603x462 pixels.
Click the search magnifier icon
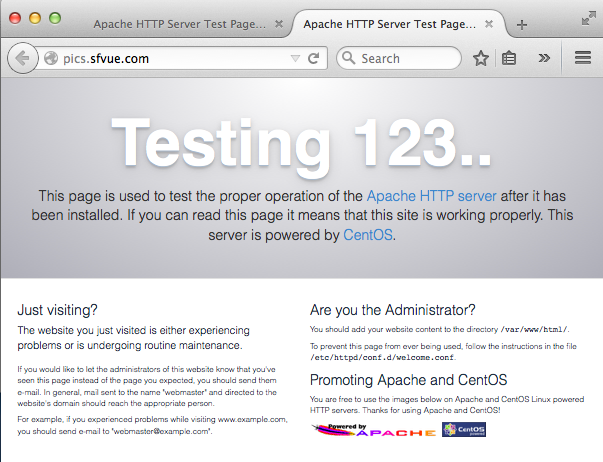(x=348, y=58)
